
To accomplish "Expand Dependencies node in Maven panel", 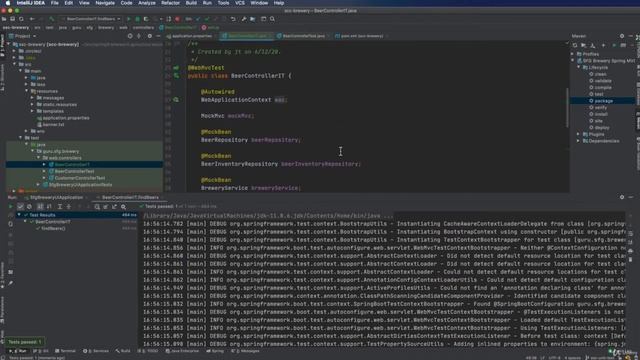I will coord(578,141).
